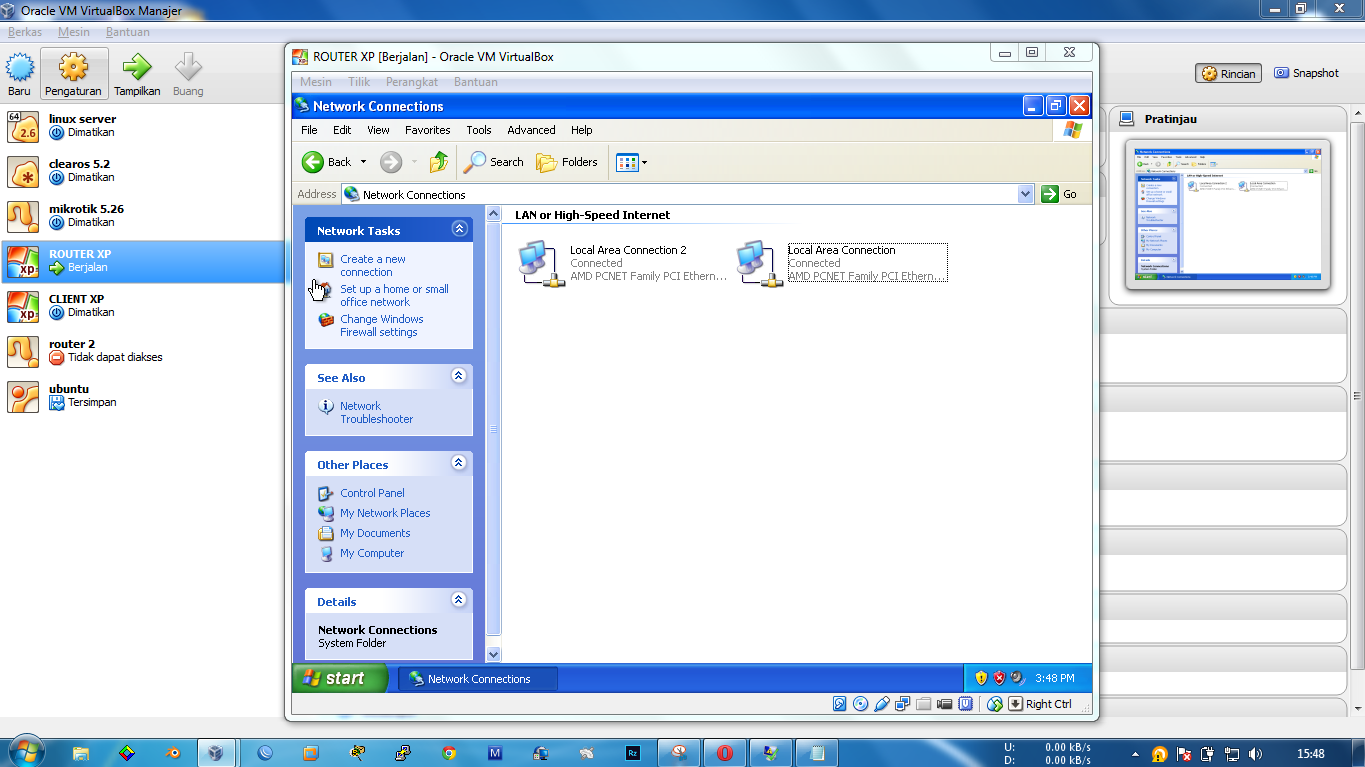Click the Buang discard icon
This screenshot has width=1365, height=767.
click(x=188, y=68)
